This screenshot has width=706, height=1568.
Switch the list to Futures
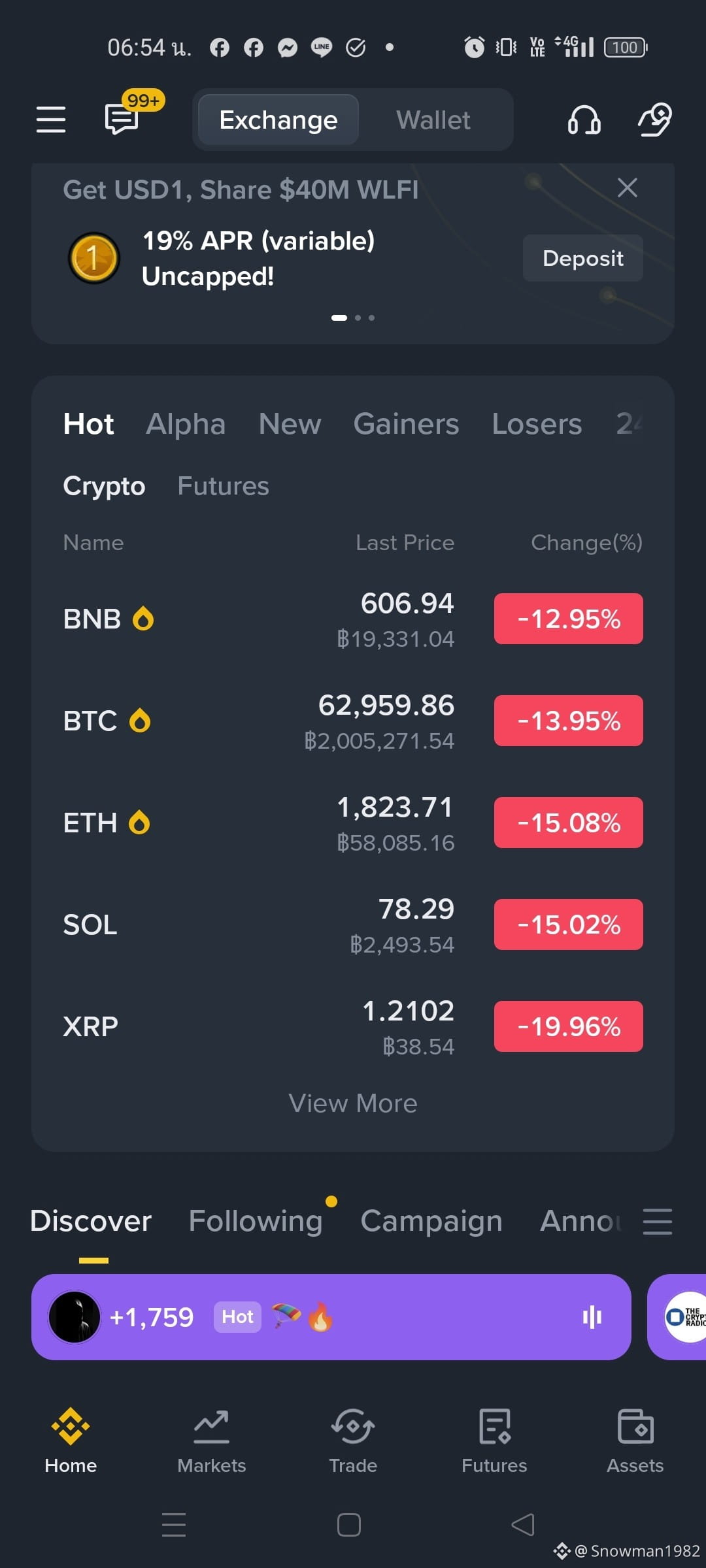click(x=223, y=486)
